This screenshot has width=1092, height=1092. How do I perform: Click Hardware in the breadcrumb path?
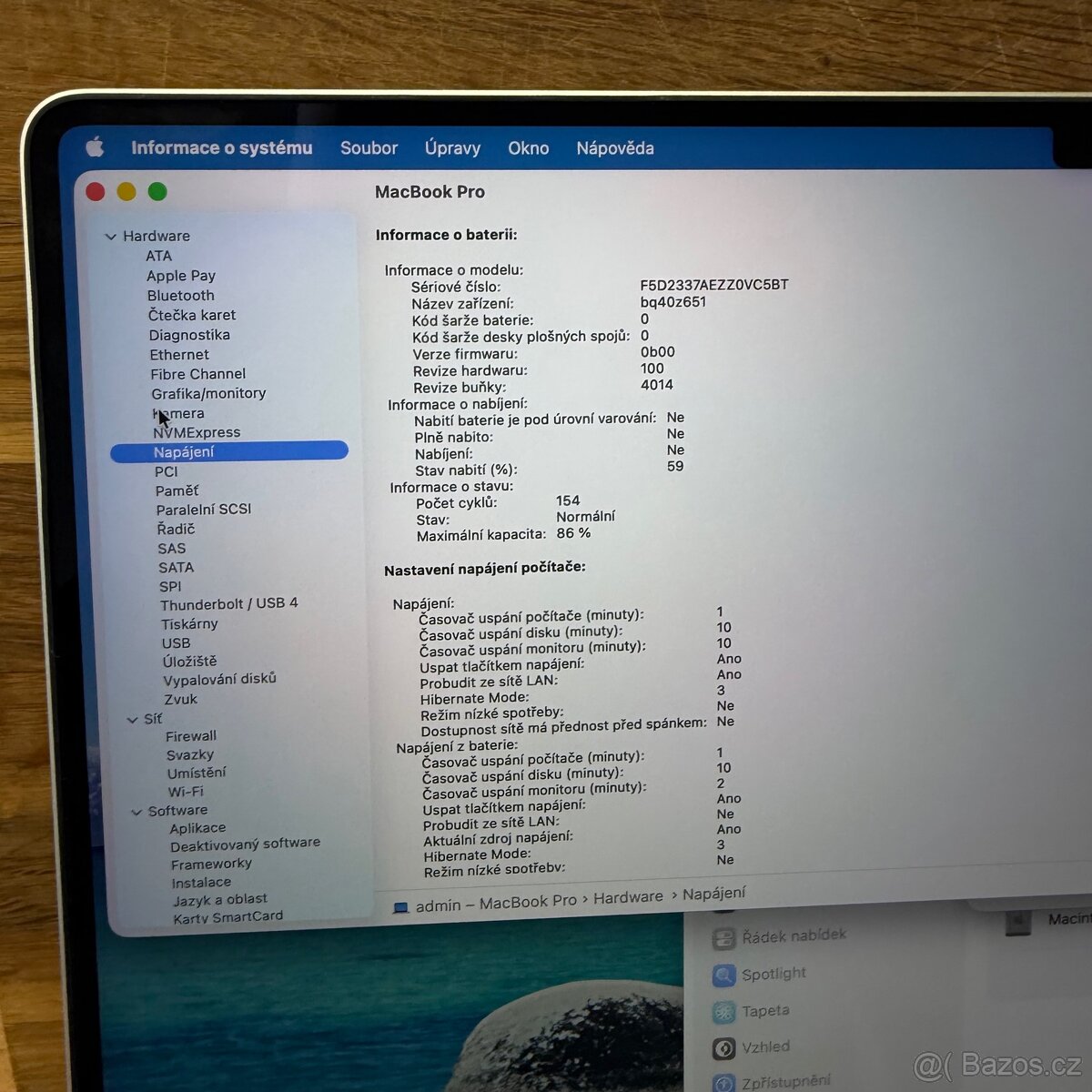click(x=628, y=897)
